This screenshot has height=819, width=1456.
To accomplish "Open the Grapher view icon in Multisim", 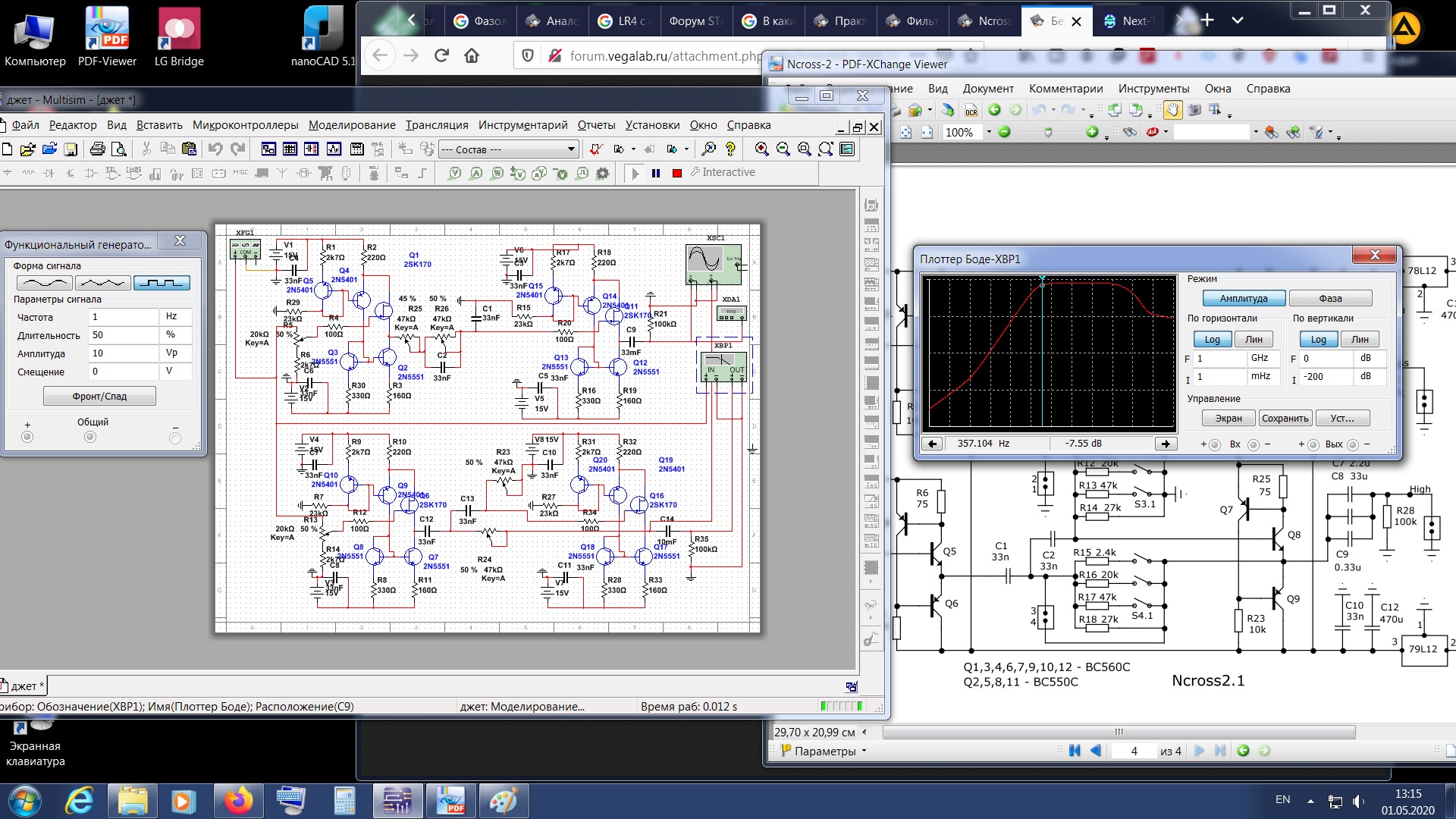I will click(x=333, y=149).
